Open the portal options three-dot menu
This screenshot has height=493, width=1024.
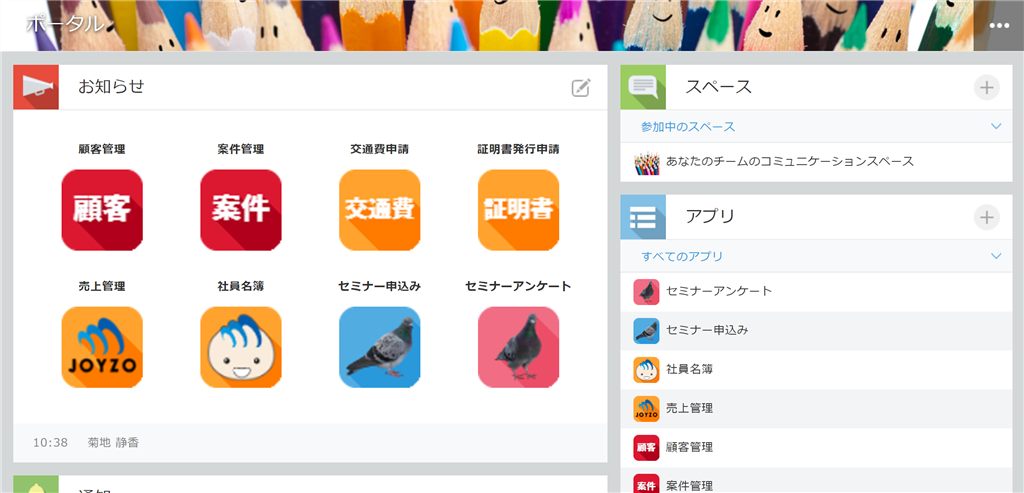pyautogui.click(x=999, y=25)
